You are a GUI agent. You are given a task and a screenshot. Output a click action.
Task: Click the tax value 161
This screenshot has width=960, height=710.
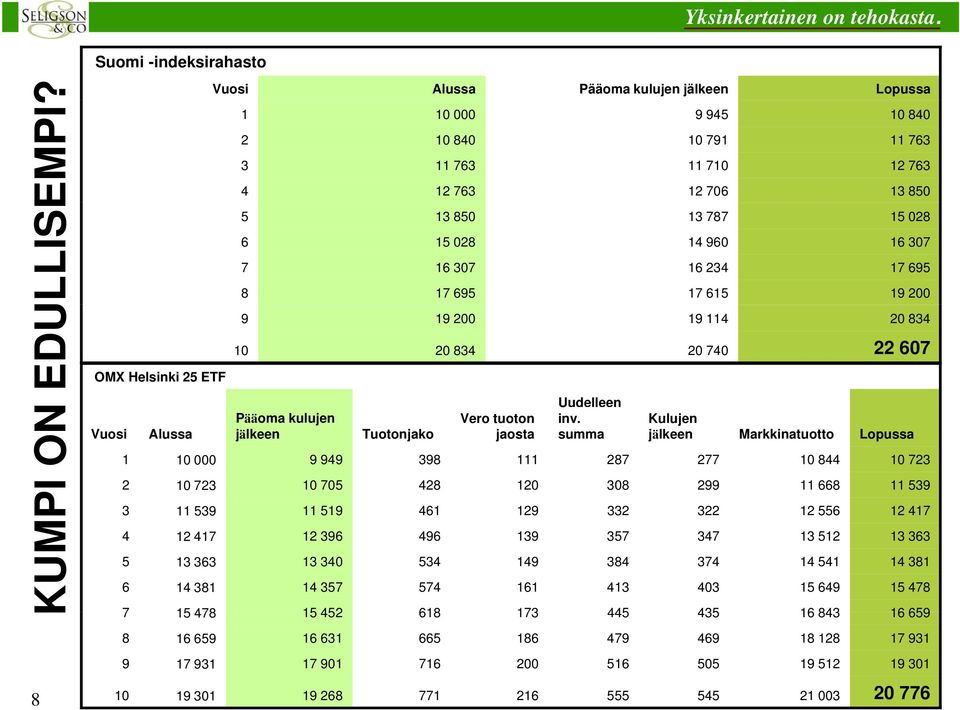click(x=528, y=588)
